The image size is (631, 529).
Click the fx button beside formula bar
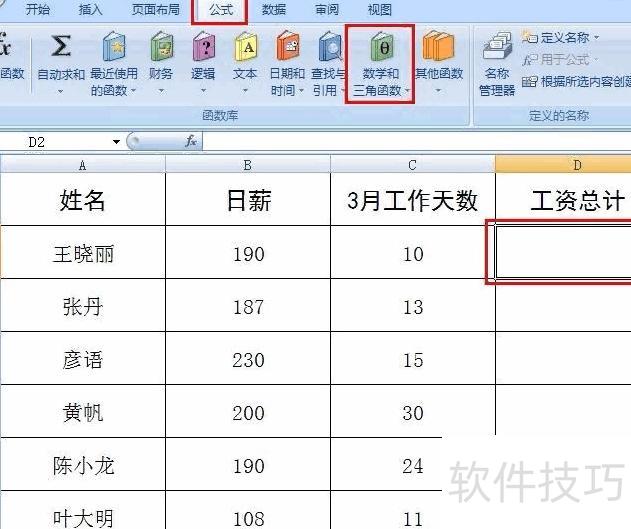click(x=190, y=141)
